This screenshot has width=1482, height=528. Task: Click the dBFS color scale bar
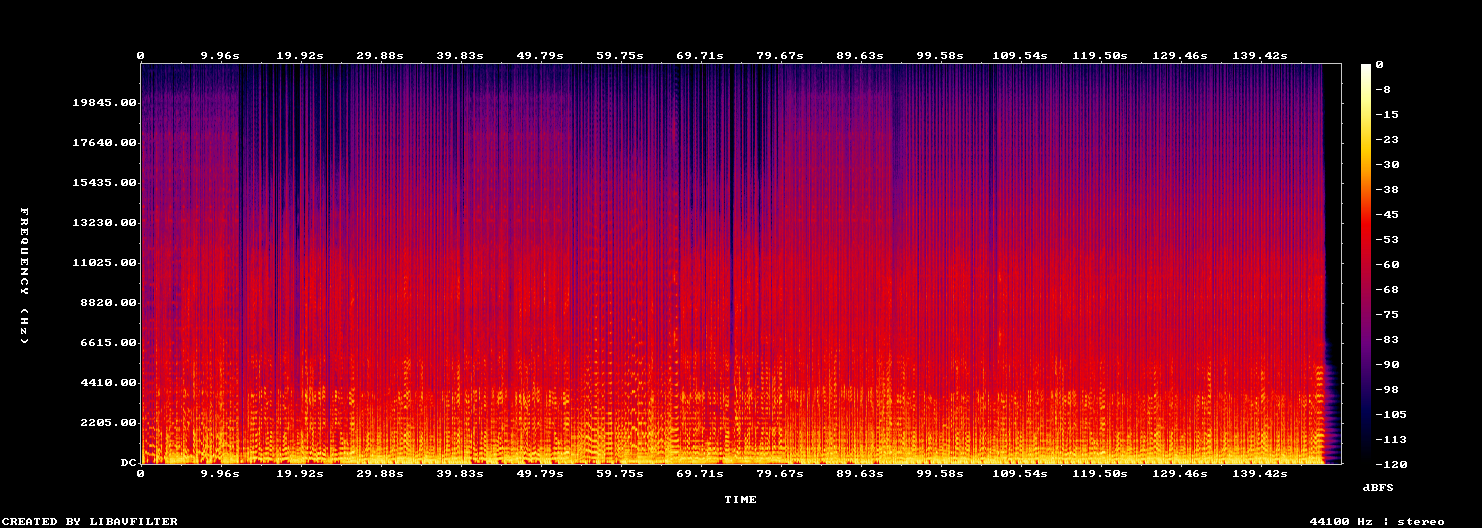[1366, 264]
